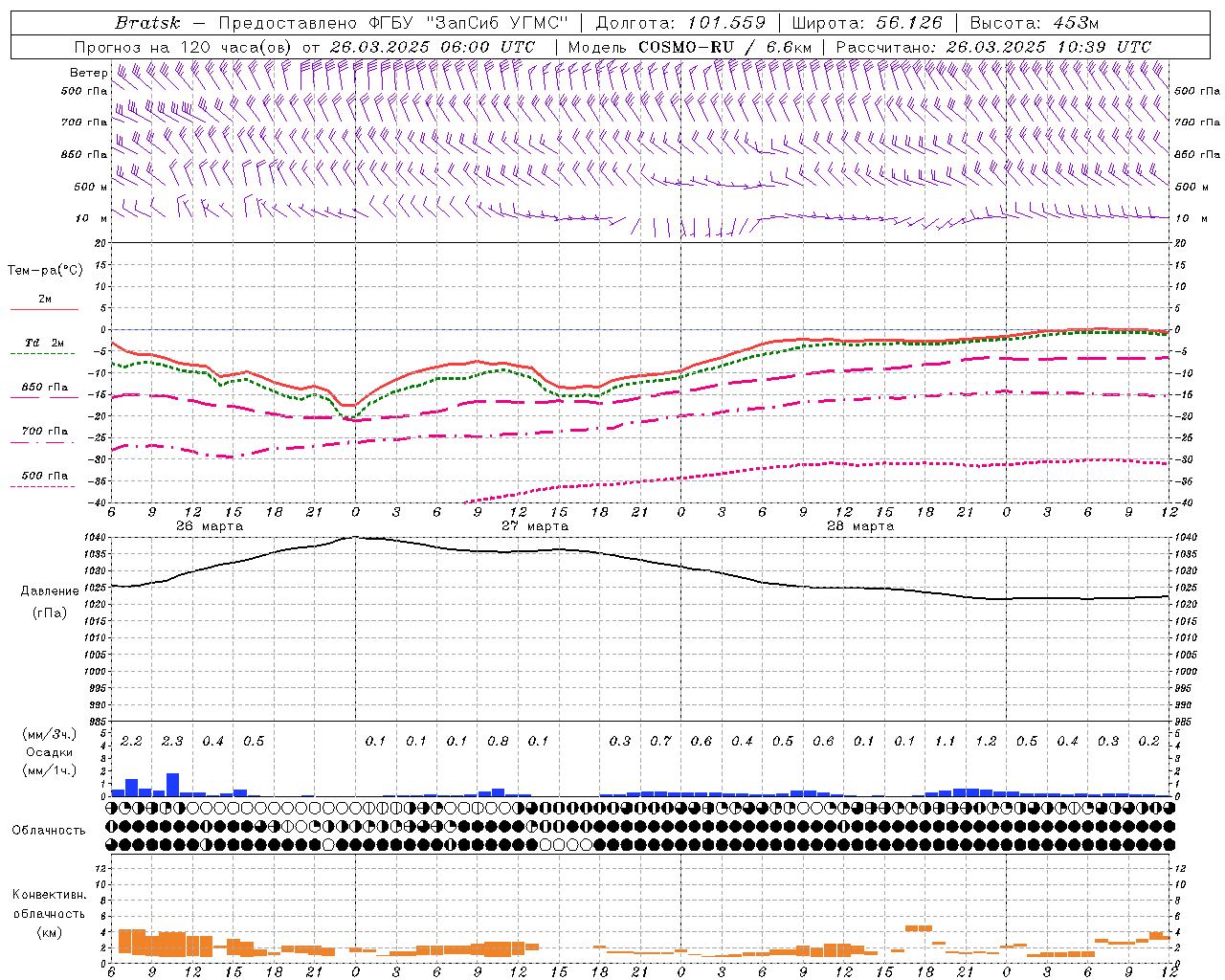Image resolution: width=1225 pixels, height=980 pixels.
Task: Click the 2м temperature legend line sample
Action: point(44,309)
